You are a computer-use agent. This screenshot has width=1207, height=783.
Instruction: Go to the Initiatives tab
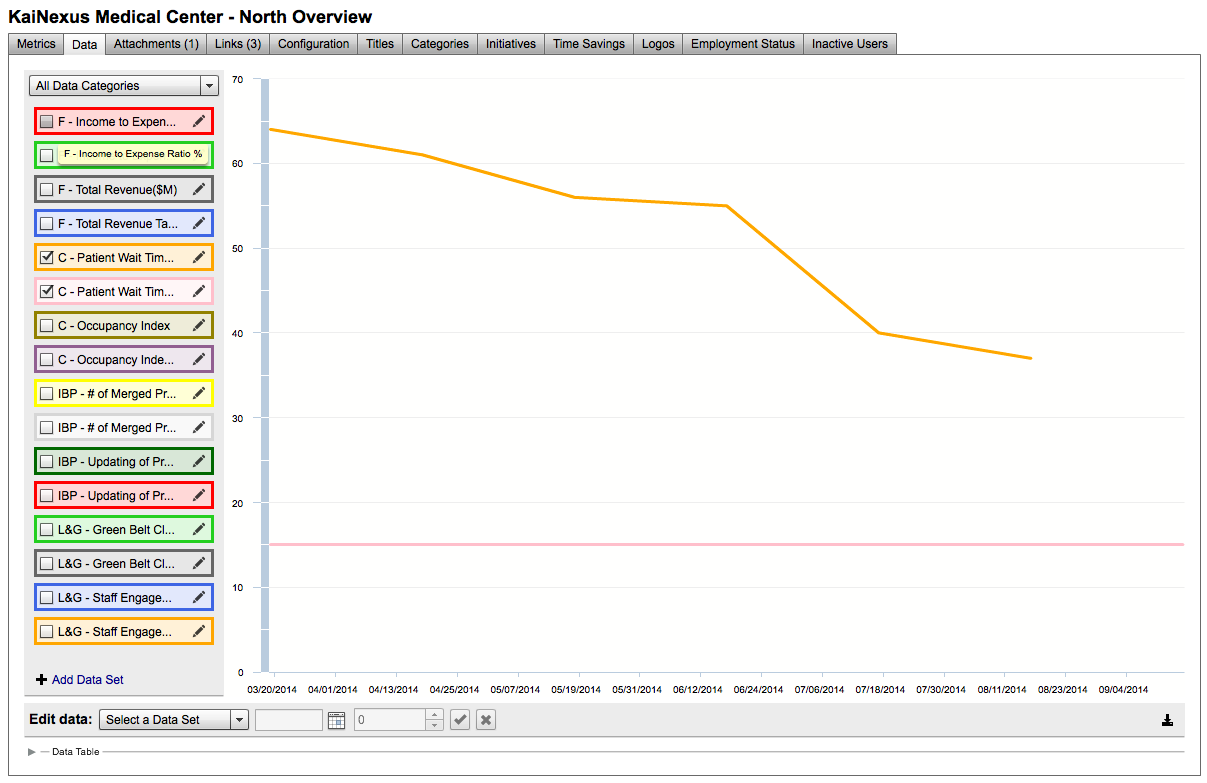point(511,44)
